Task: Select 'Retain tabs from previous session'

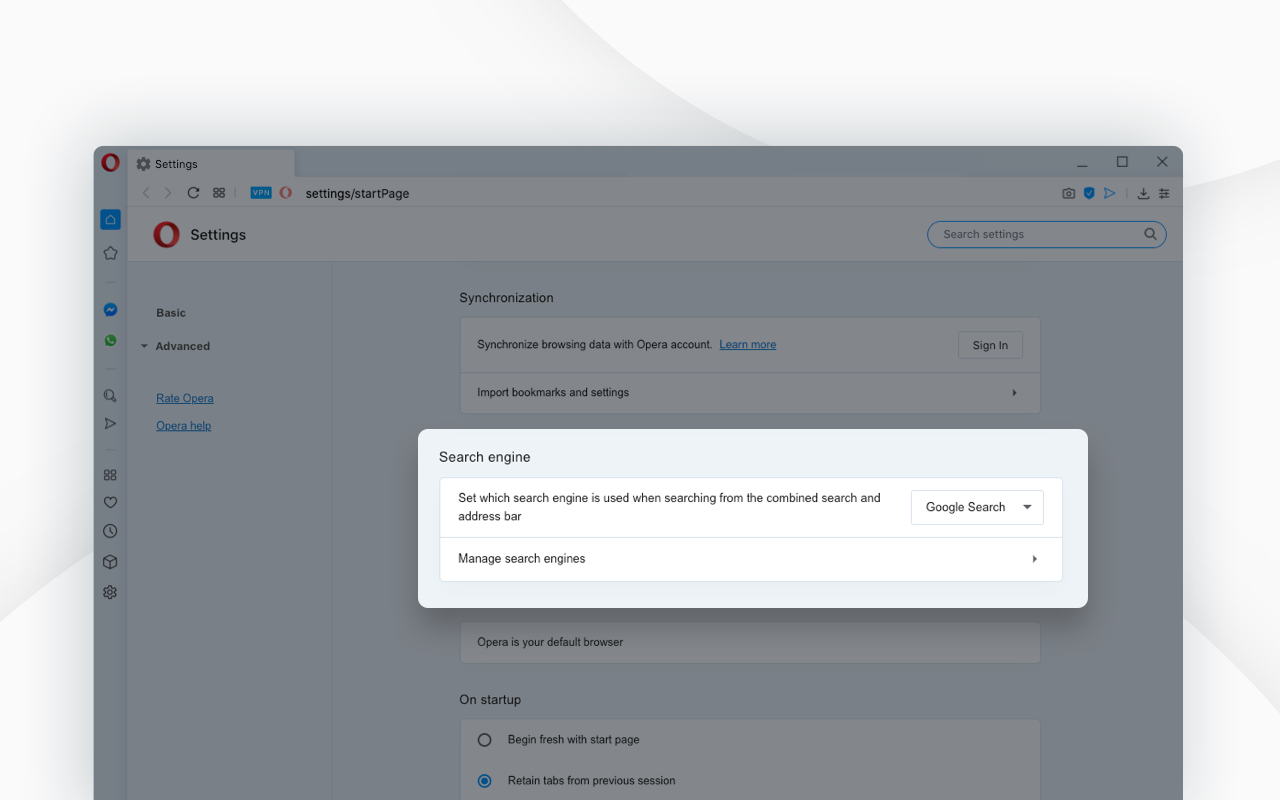Action: click(x=484, y=780)
